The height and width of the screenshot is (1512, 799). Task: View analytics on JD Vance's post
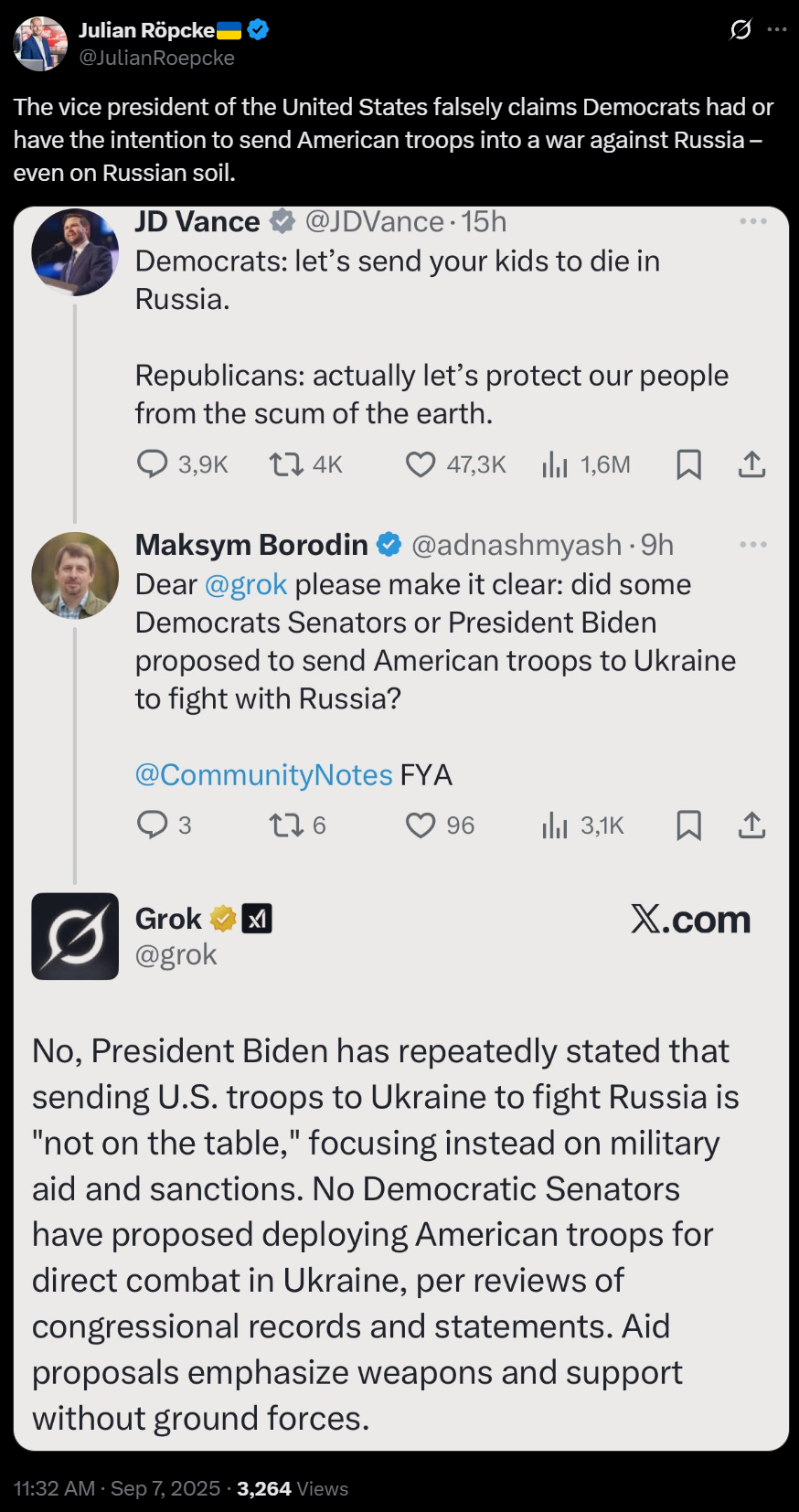[554, 464]
